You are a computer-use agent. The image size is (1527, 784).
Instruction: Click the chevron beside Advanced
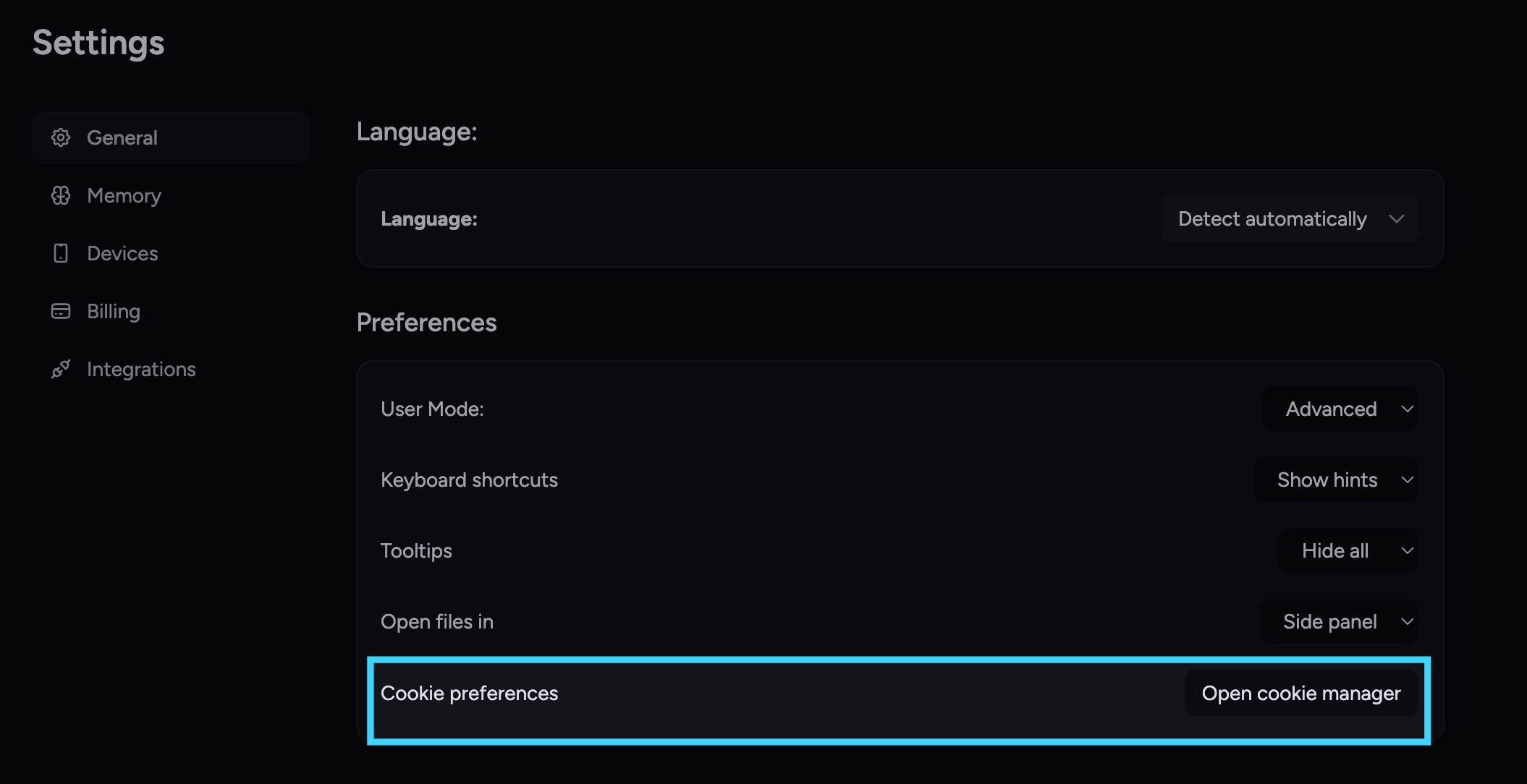(x=1408, y=409)
